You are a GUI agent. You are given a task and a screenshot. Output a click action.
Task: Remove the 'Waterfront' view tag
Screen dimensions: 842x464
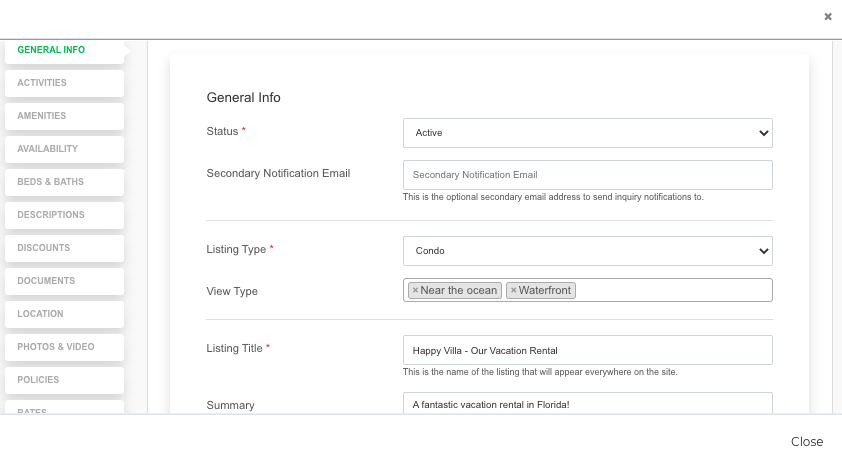coord(513,291)
